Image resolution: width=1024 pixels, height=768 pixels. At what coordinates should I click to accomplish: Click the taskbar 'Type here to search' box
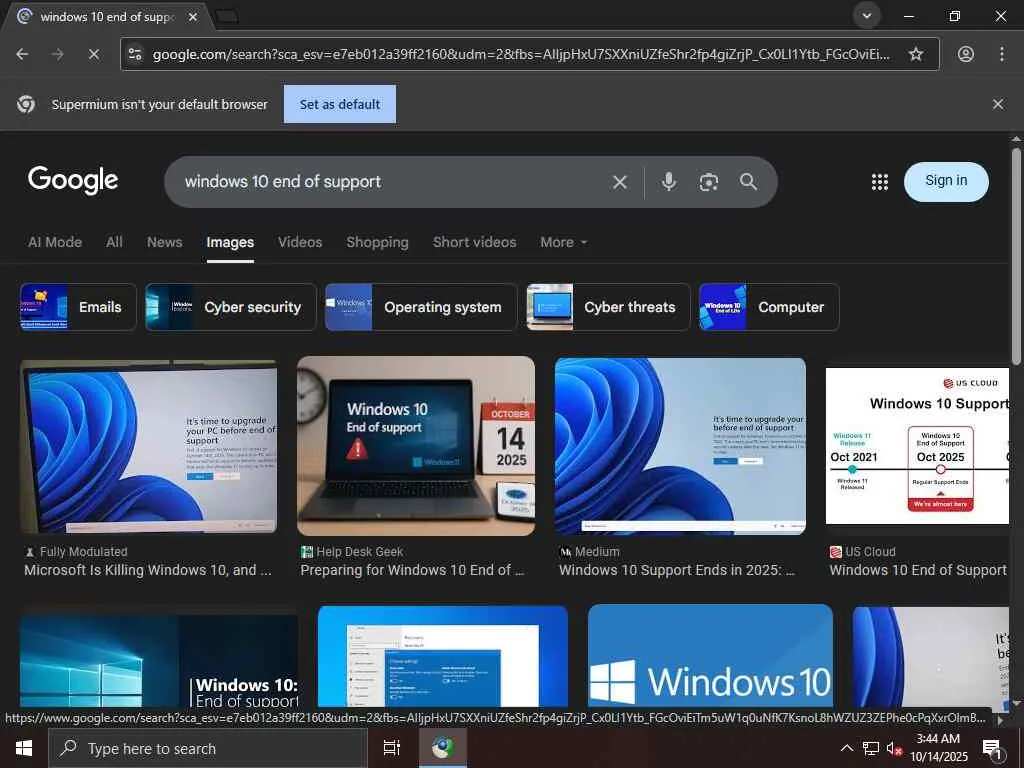pos(208,748)
